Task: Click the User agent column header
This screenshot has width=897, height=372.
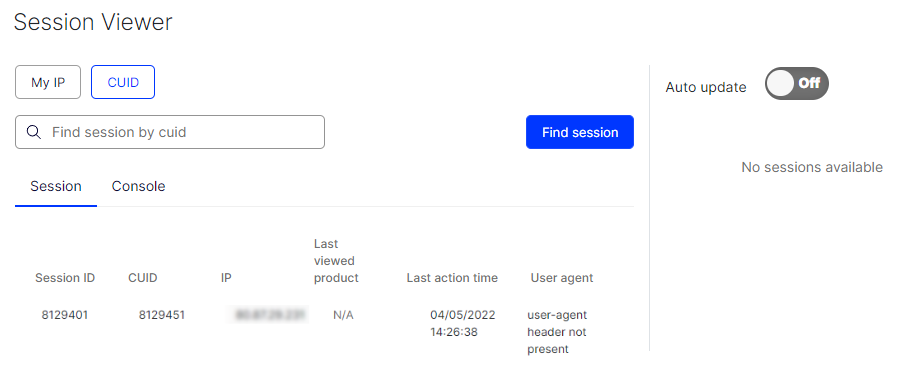Action: (x=562, y=278)
